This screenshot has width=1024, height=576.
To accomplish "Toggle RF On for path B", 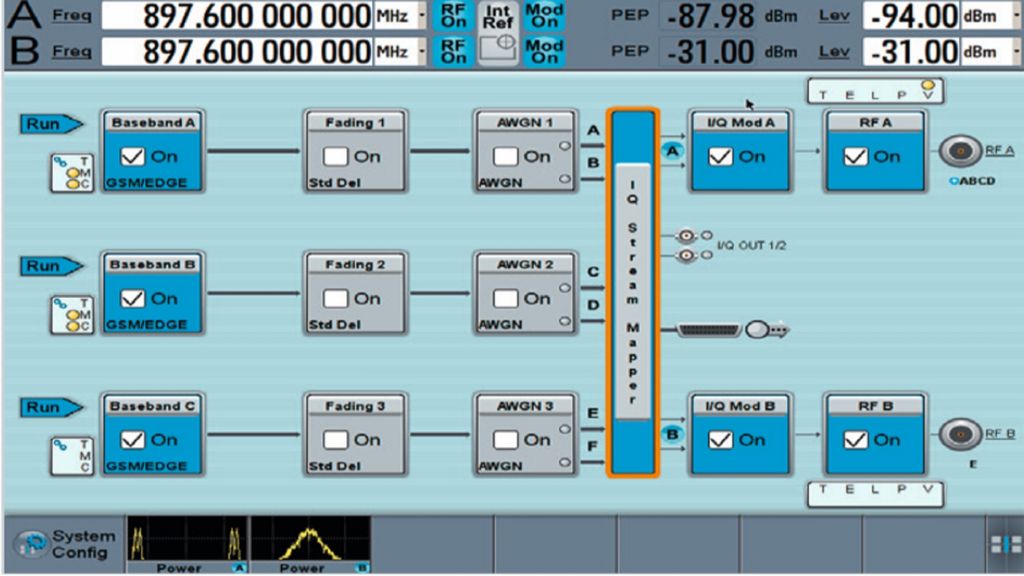I will (453, 51).
